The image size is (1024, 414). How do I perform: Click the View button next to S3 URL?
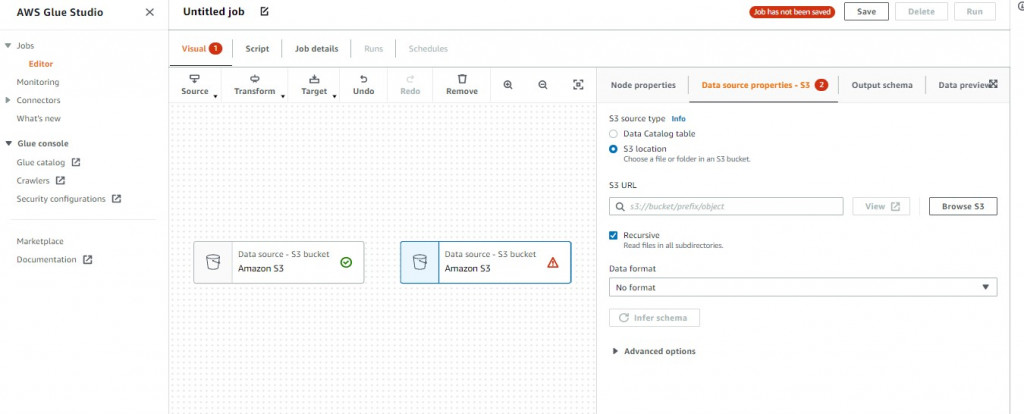click(882, 206)
